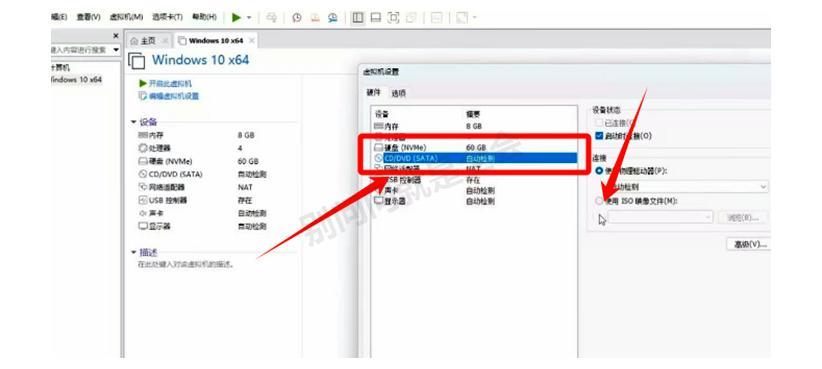
Task: Select the Windows 10 x64 tab
Action: (216, 41)
